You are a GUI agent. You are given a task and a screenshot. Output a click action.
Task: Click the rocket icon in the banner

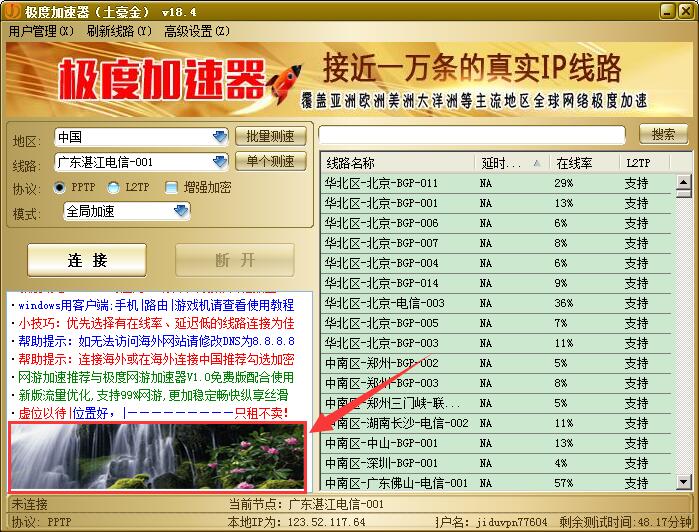[x=284, y=83]
